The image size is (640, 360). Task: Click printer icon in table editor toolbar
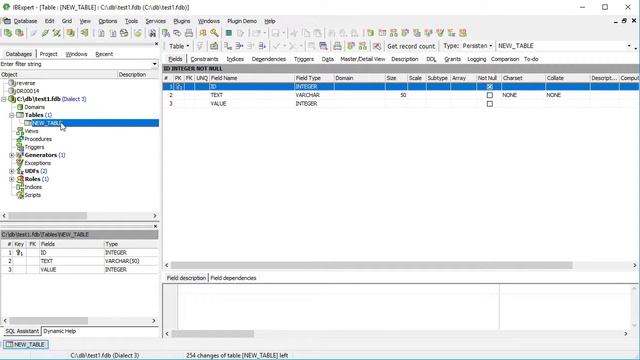(x=337, y=46)
